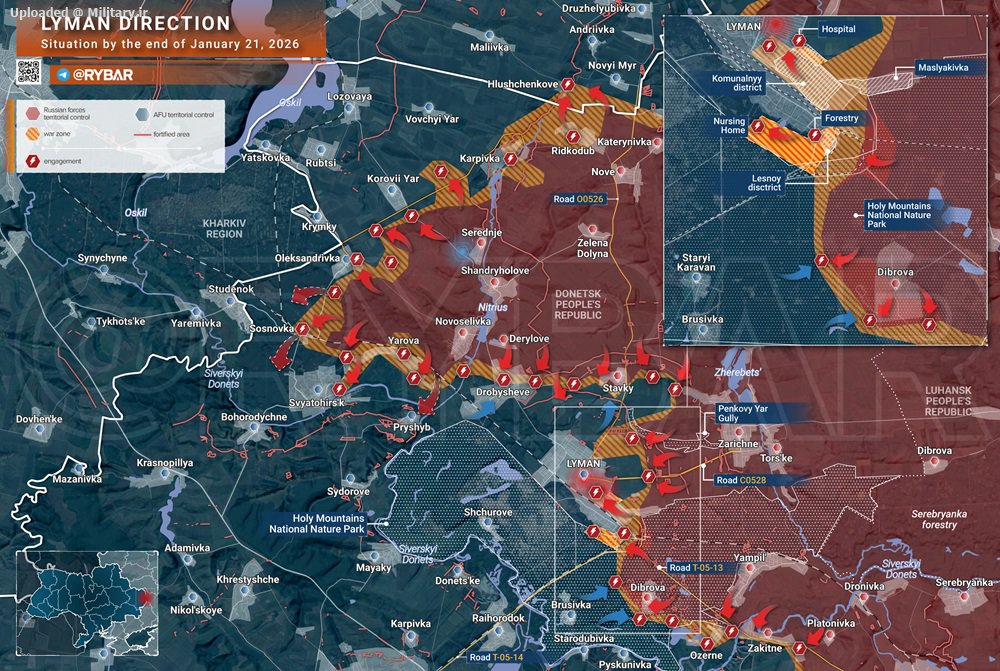Click the red fortified area line in legend
This screenshot has height=671, width=1000.
pyautogui.click(x=142, y=135)
